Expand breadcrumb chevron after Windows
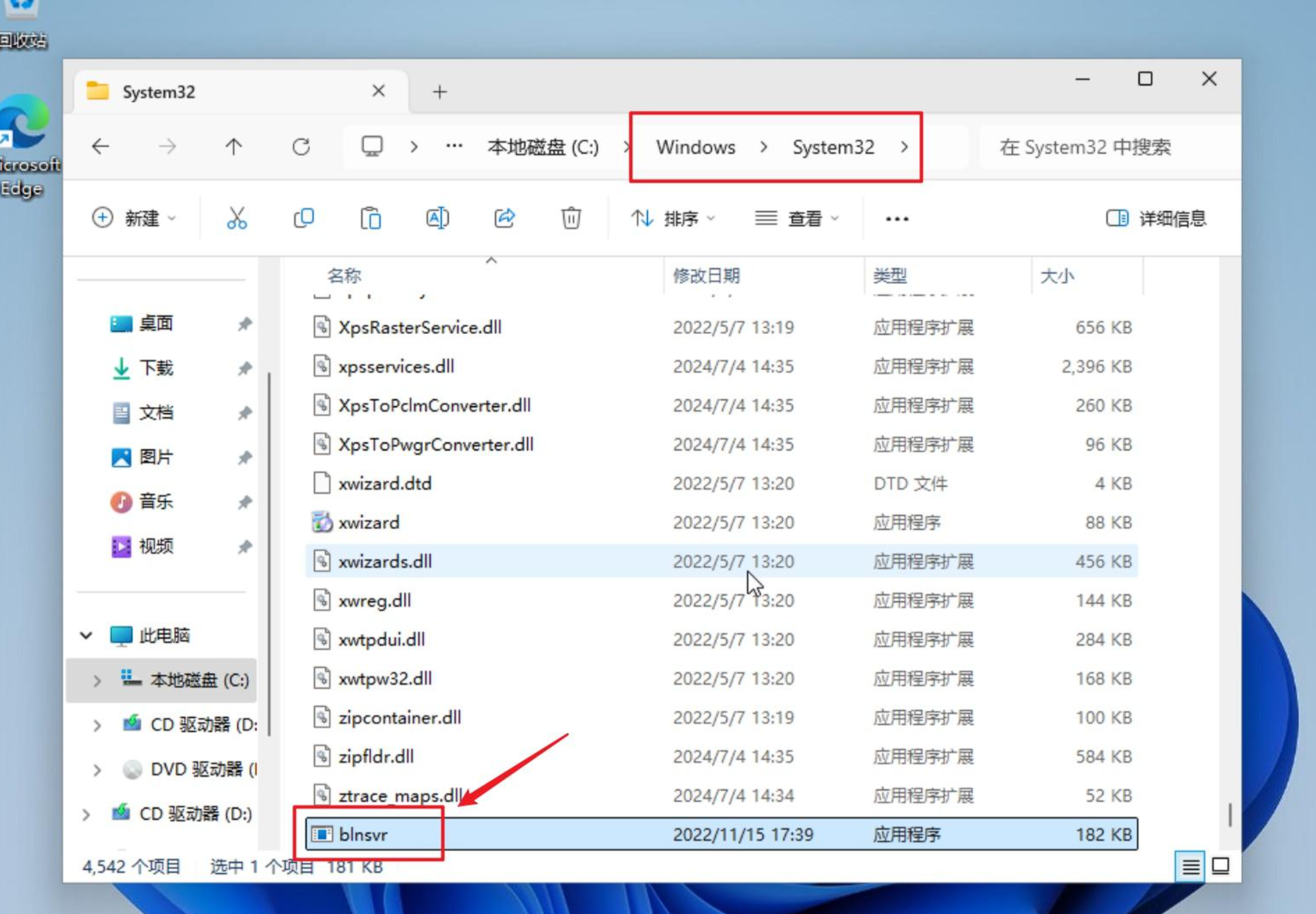The width and height of the screenshot is (1316, 914). point(763,147)
